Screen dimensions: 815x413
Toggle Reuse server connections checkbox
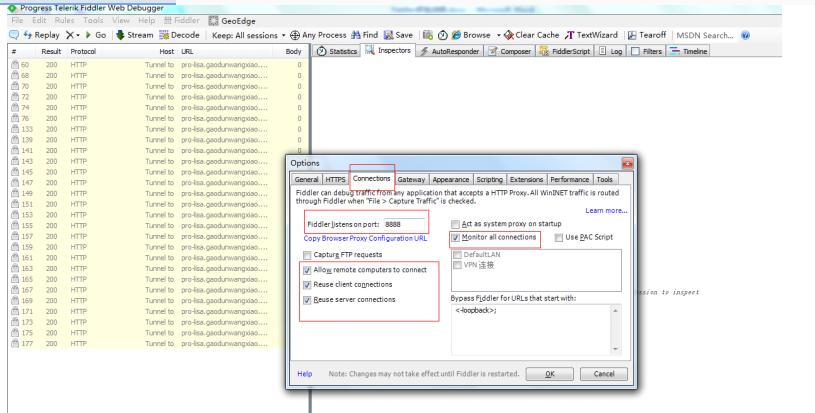pyautogui.click(x=307, y=300)
